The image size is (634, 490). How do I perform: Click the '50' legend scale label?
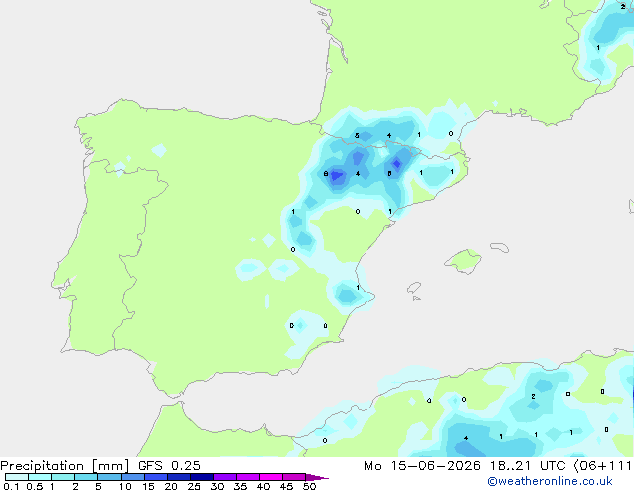click(x=310, y=486)
